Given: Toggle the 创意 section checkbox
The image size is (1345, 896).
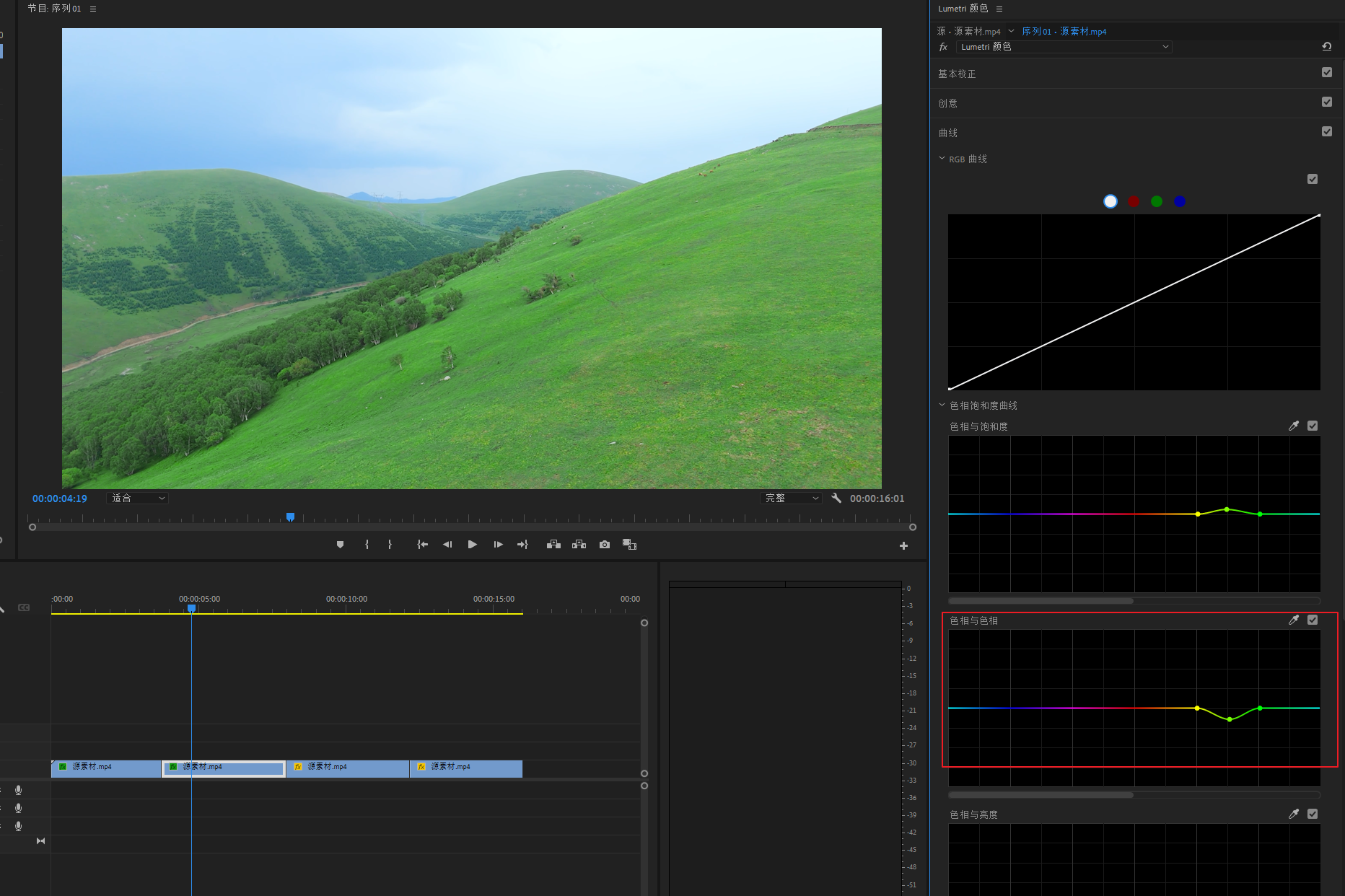Looking at the screenshot, I should (1326, 102).
